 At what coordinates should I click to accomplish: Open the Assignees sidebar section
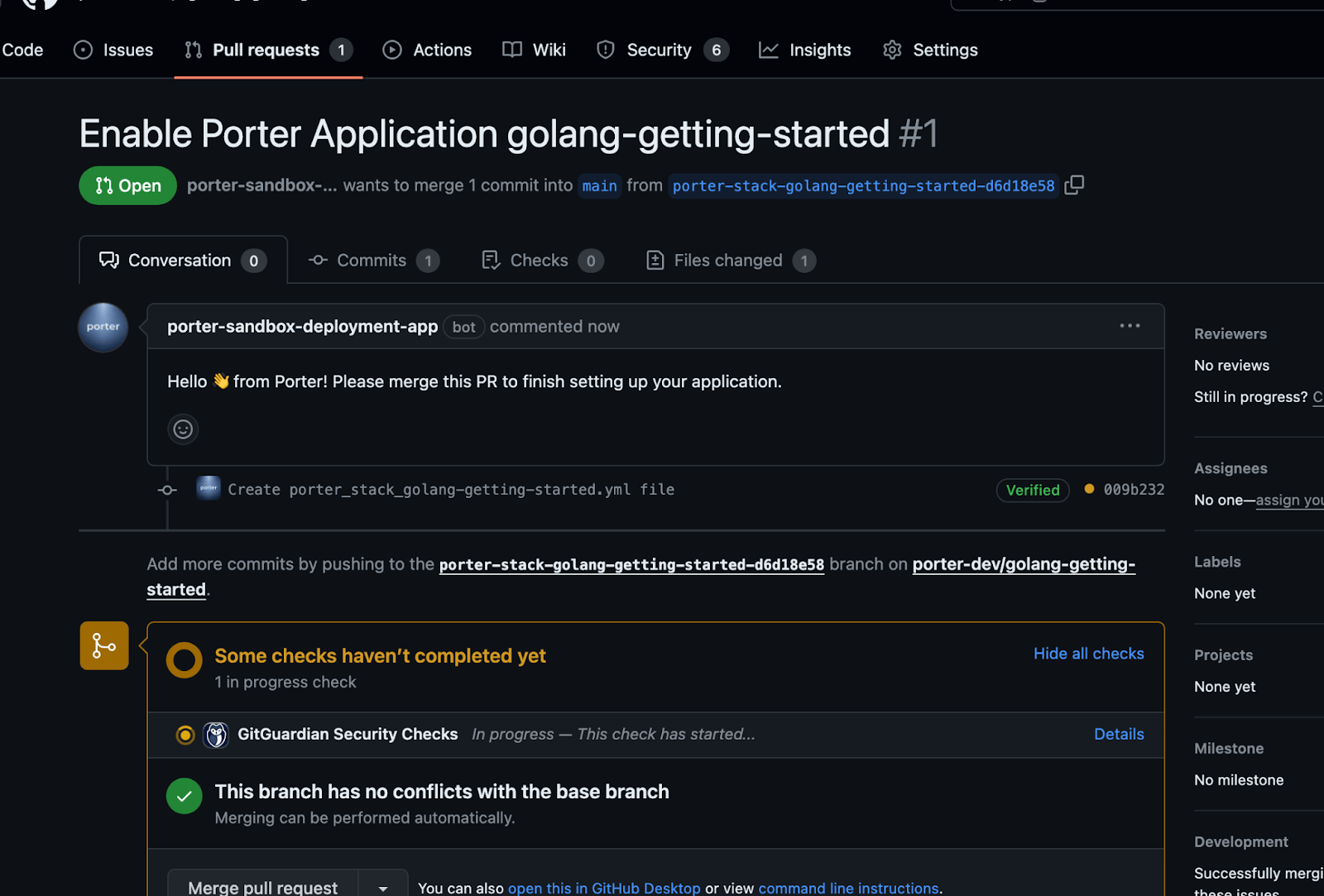click(x=1230, y=468)
